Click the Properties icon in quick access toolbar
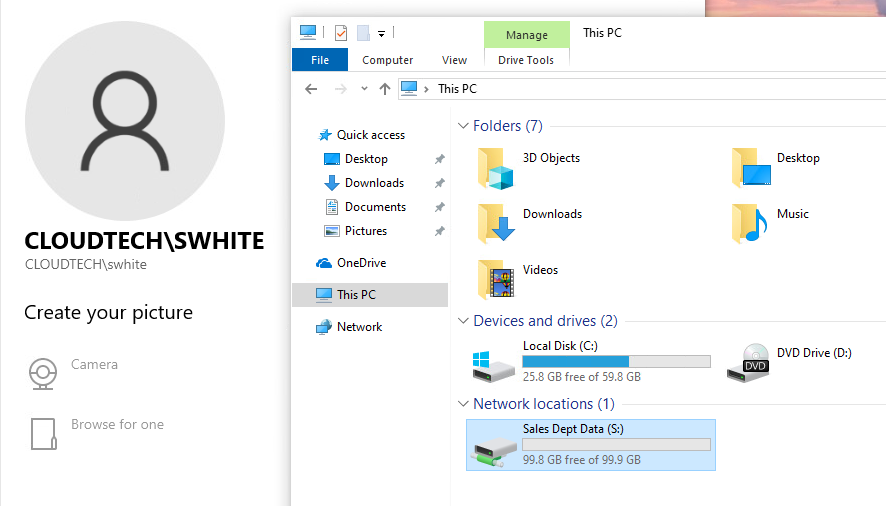 (341, 33)
